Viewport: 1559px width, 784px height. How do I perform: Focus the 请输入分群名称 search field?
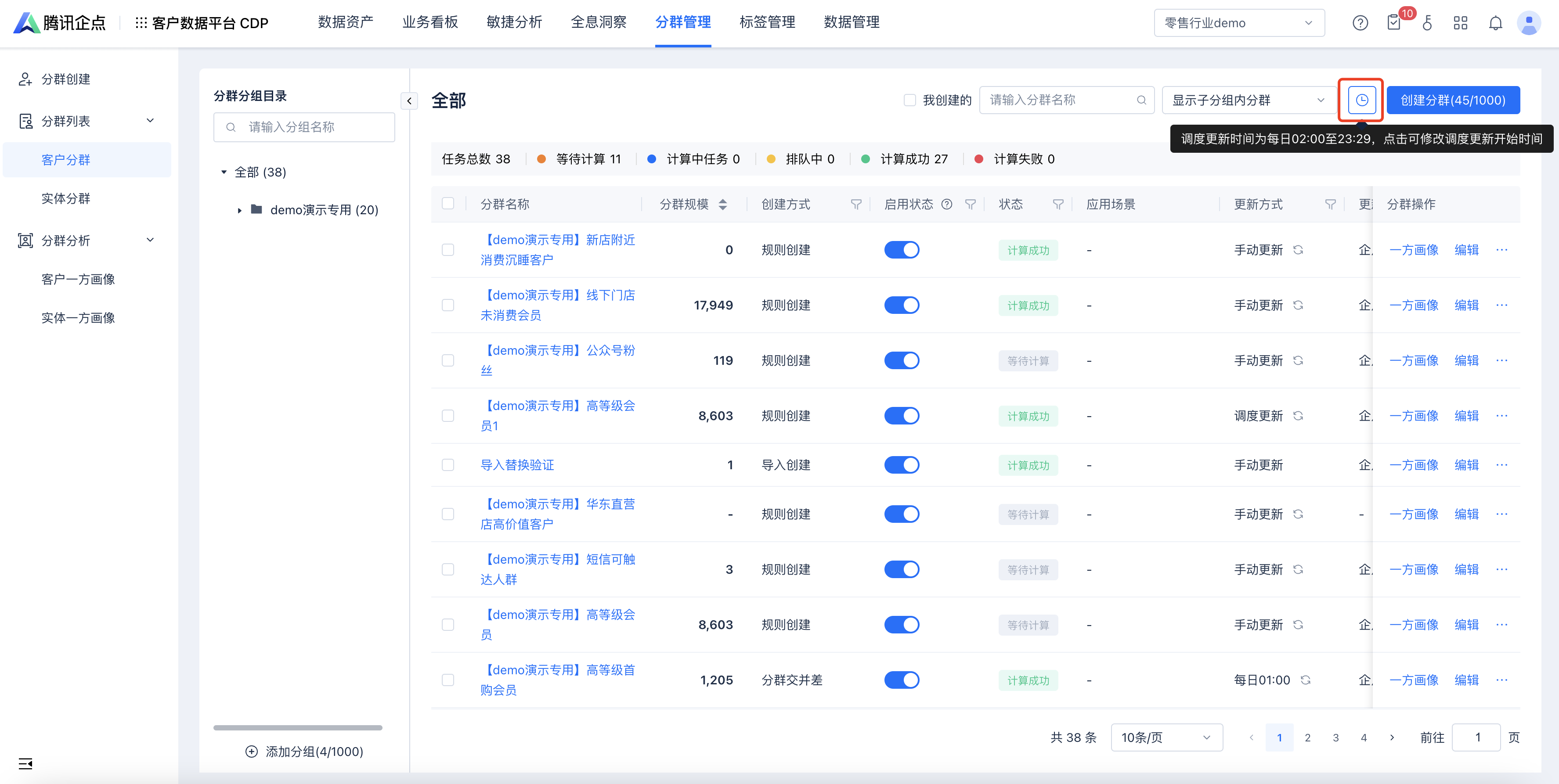pos(1066,100)
